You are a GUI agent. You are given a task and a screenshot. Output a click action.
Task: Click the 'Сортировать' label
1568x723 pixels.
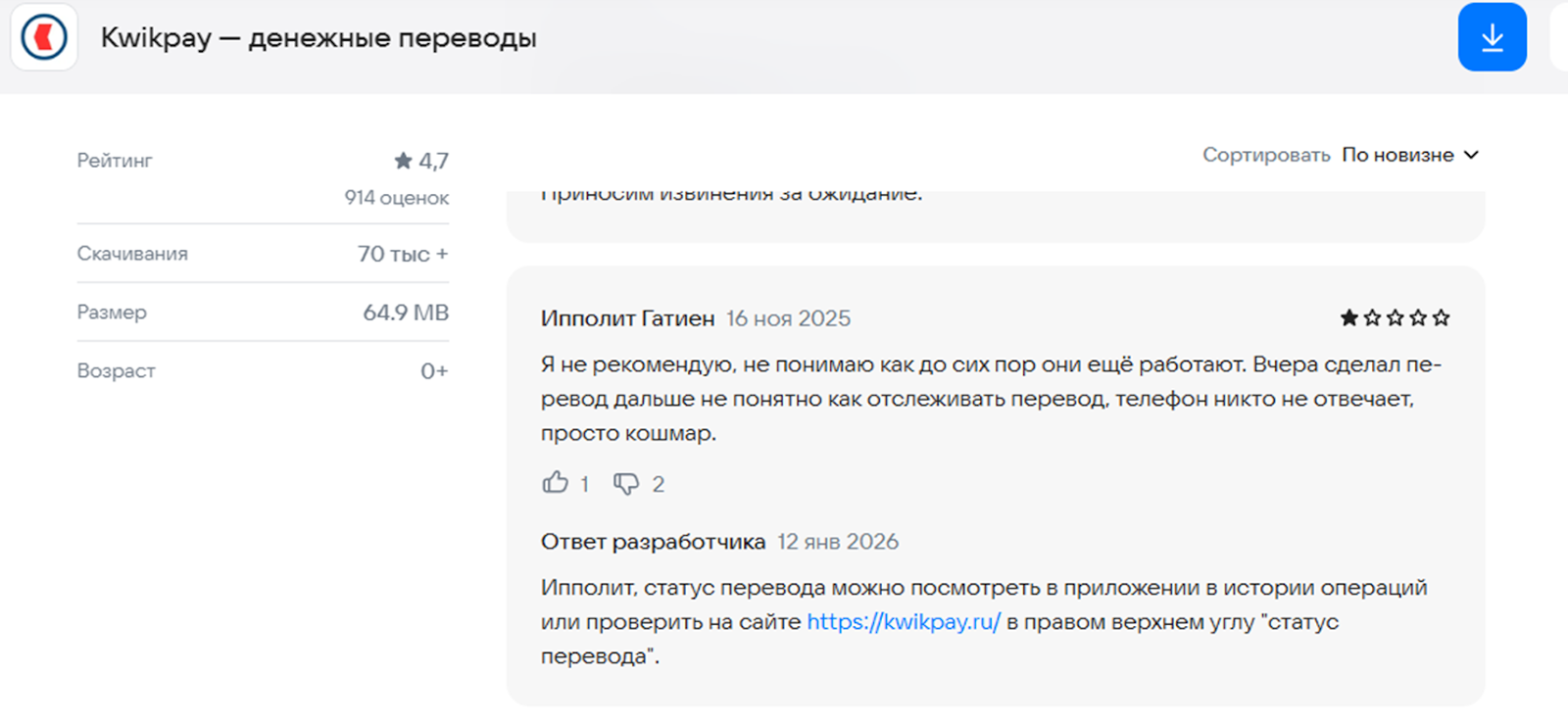click(1266, 155)
